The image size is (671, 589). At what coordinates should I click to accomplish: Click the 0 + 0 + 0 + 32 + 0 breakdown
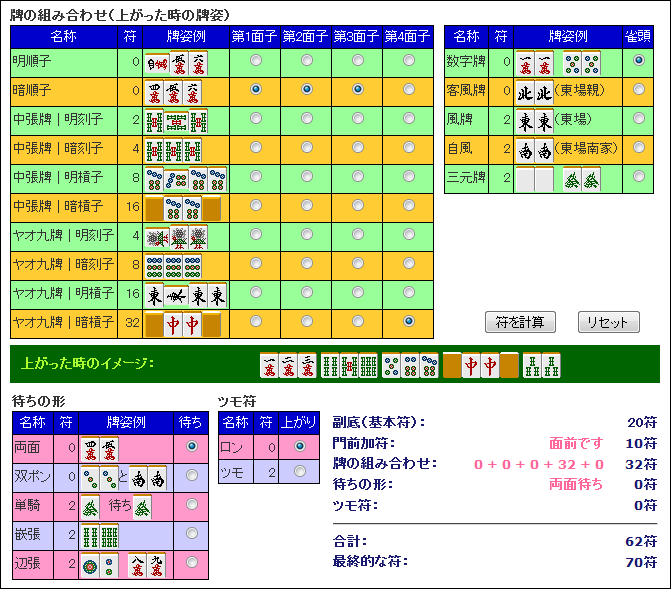click(539, 464)
